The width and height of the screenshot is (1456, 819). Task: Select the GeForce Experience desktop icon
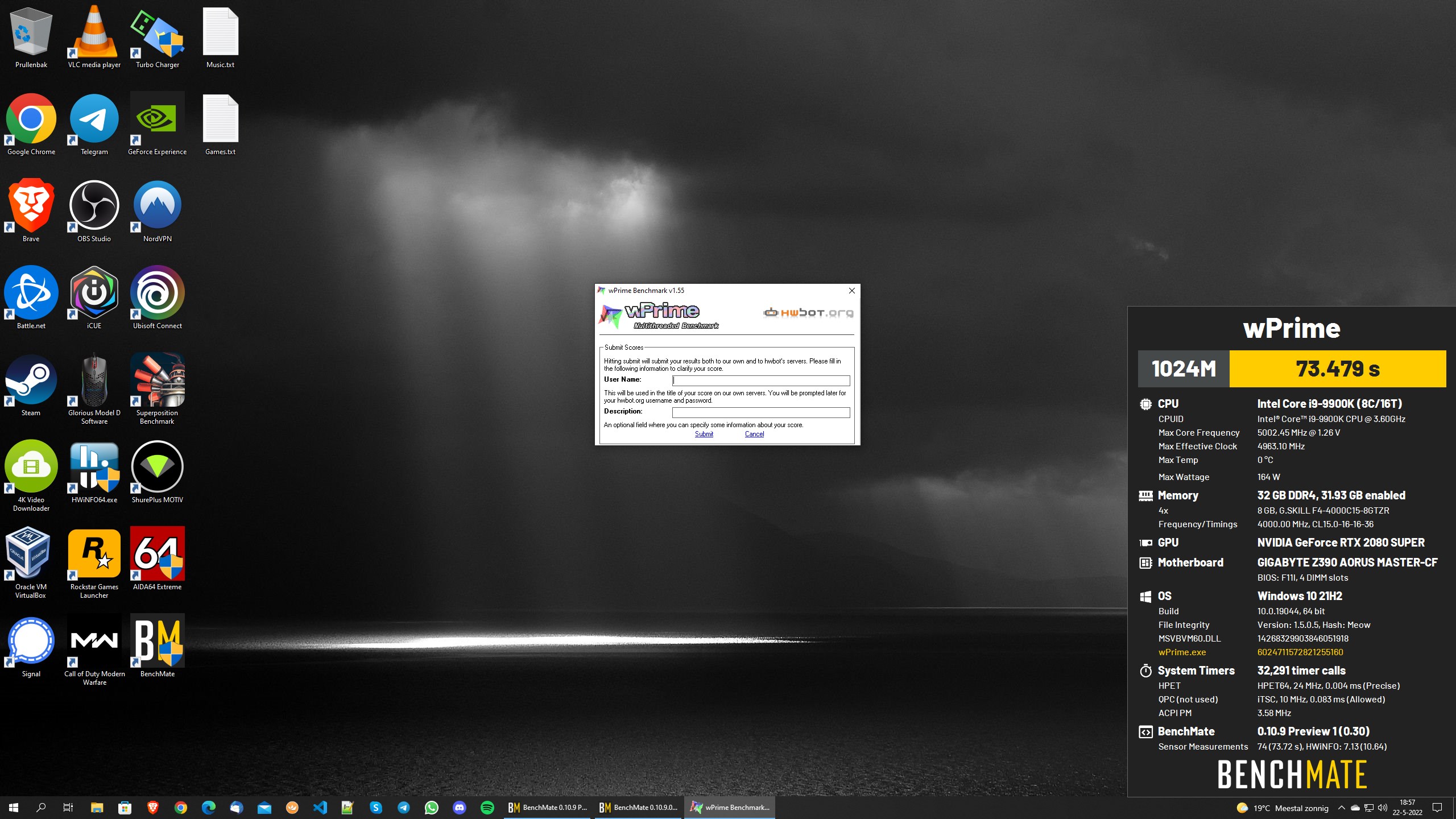pos(158,125)
